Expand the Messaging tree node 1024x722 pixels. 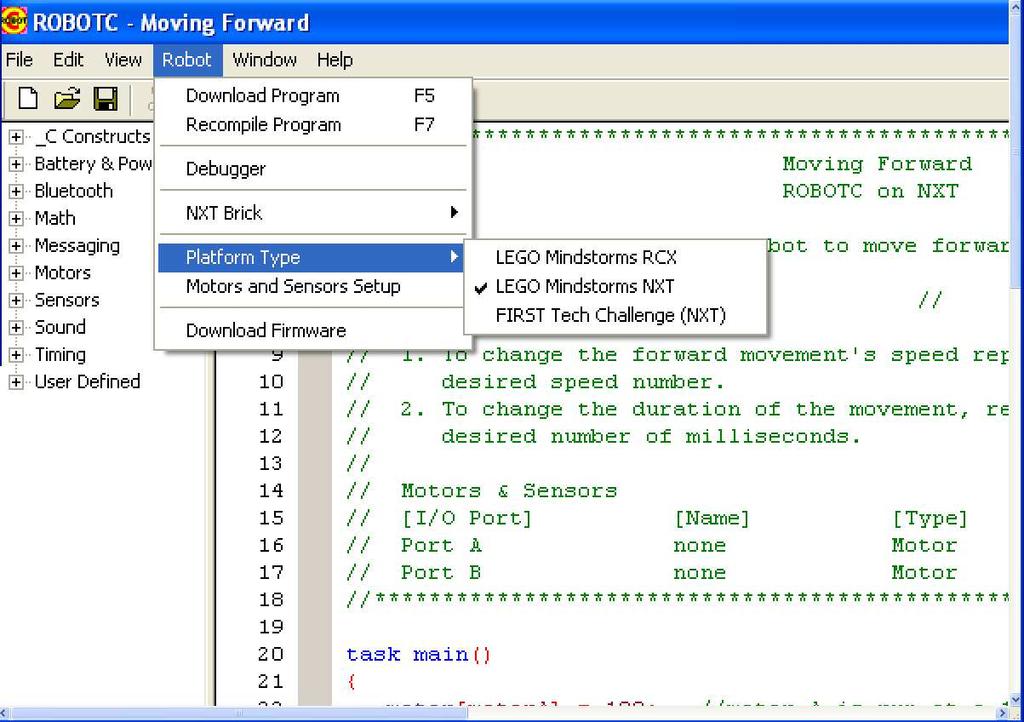(16, 245)
